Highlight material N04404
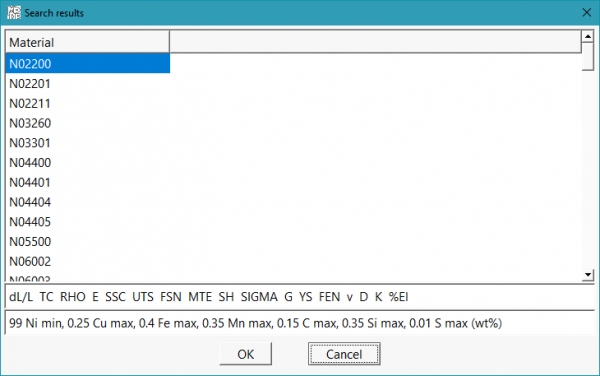Screen dimensions: 600x376 click(x=88, y=202)
